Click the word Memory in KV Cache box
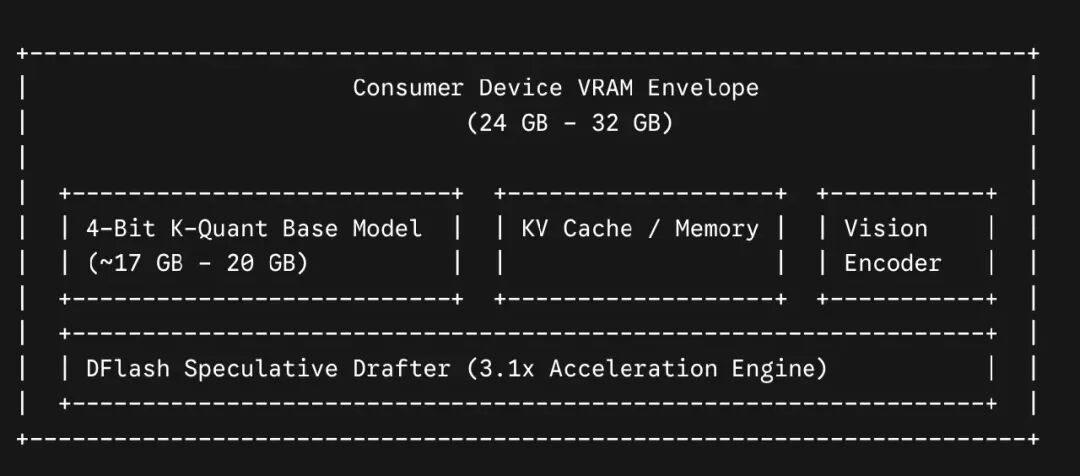 pos(716,228)
